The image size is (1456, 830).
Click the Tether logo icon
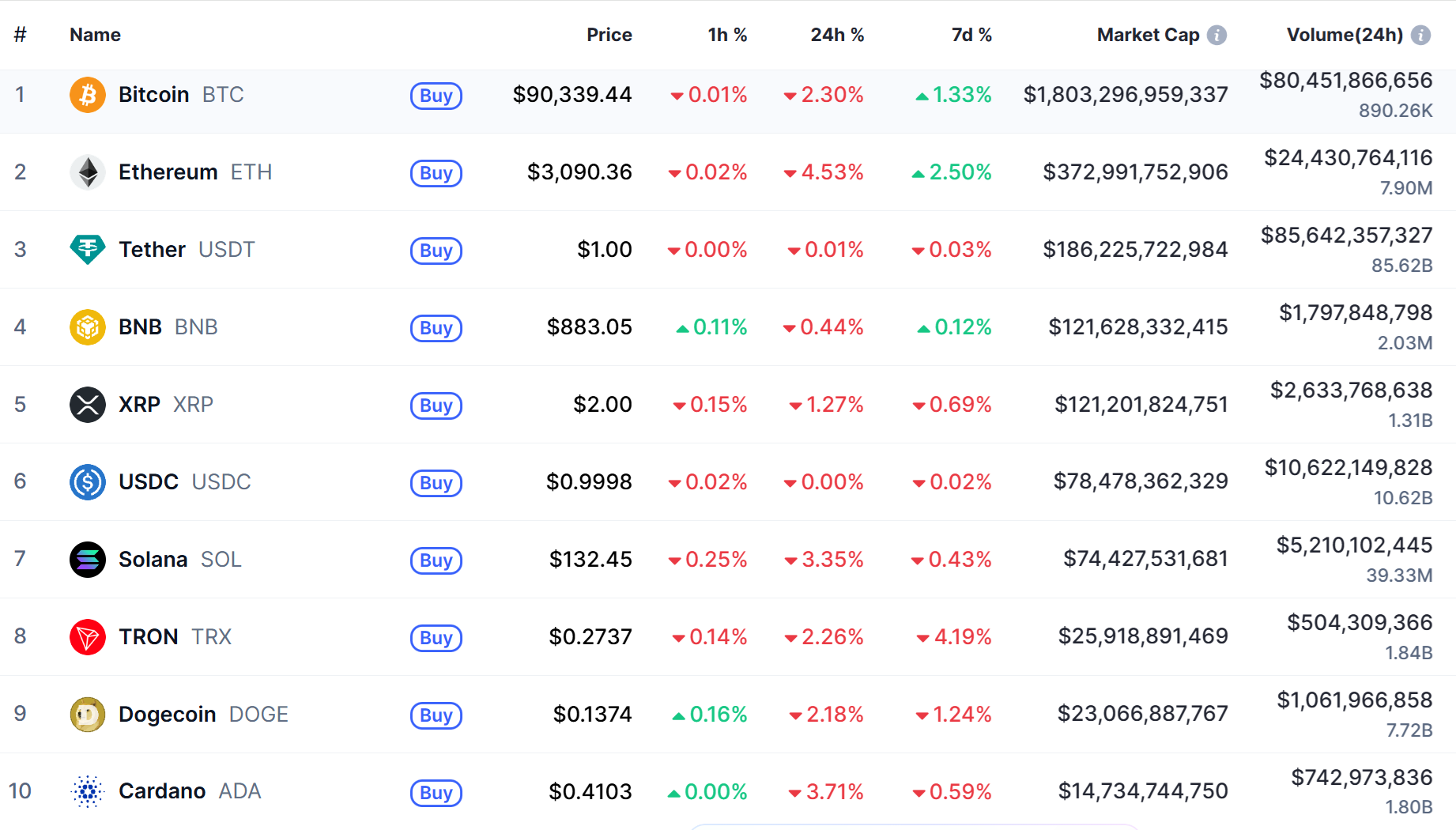(x=88, y=250)
